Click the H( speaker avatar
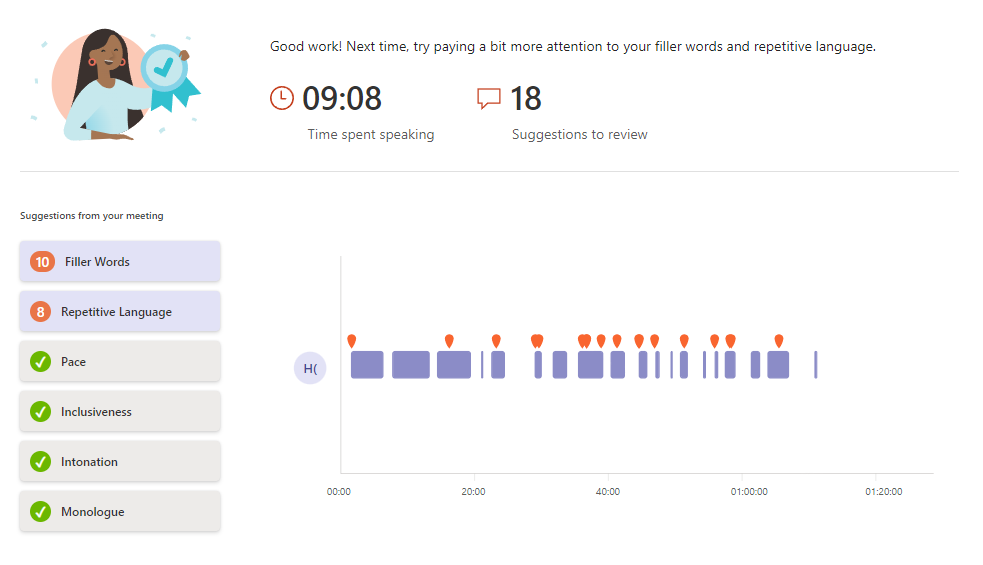Image resolution: width=983 pixels, height=565 pixels. pyautogui.click(x=310, y=368)
